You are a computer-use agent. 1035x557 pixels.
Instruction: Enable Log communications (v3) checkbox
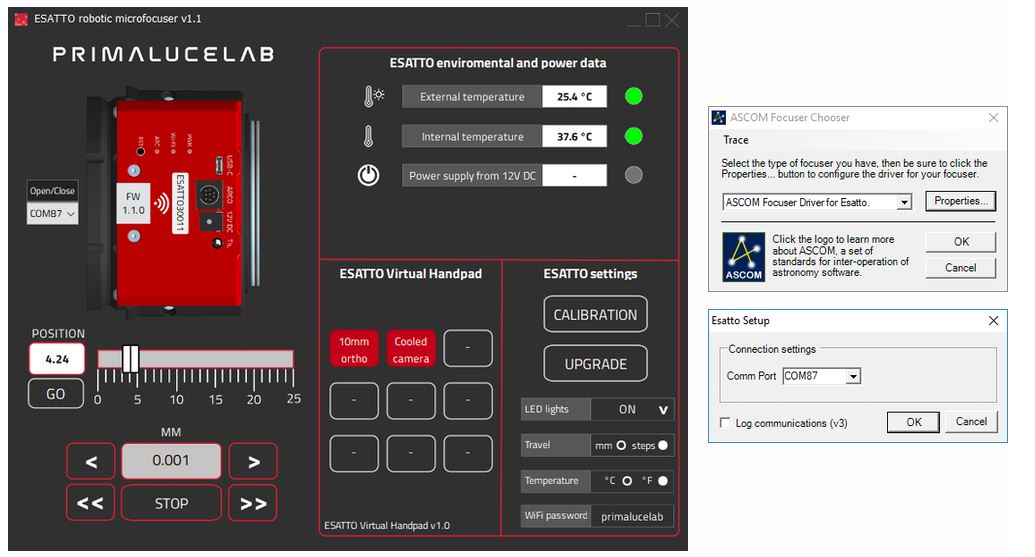[x=725, y=422]
